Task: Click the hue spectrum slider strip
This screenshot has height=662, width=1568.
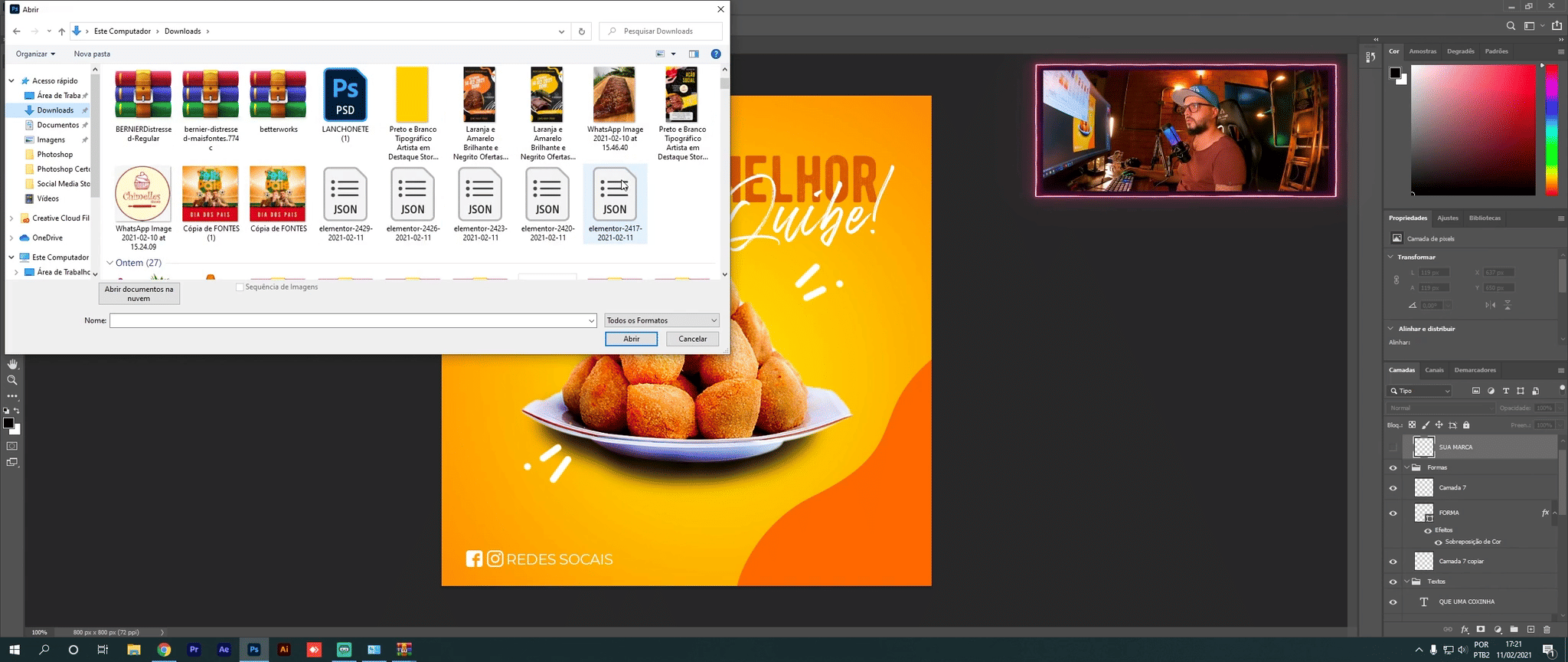Action: (1551, 130)
